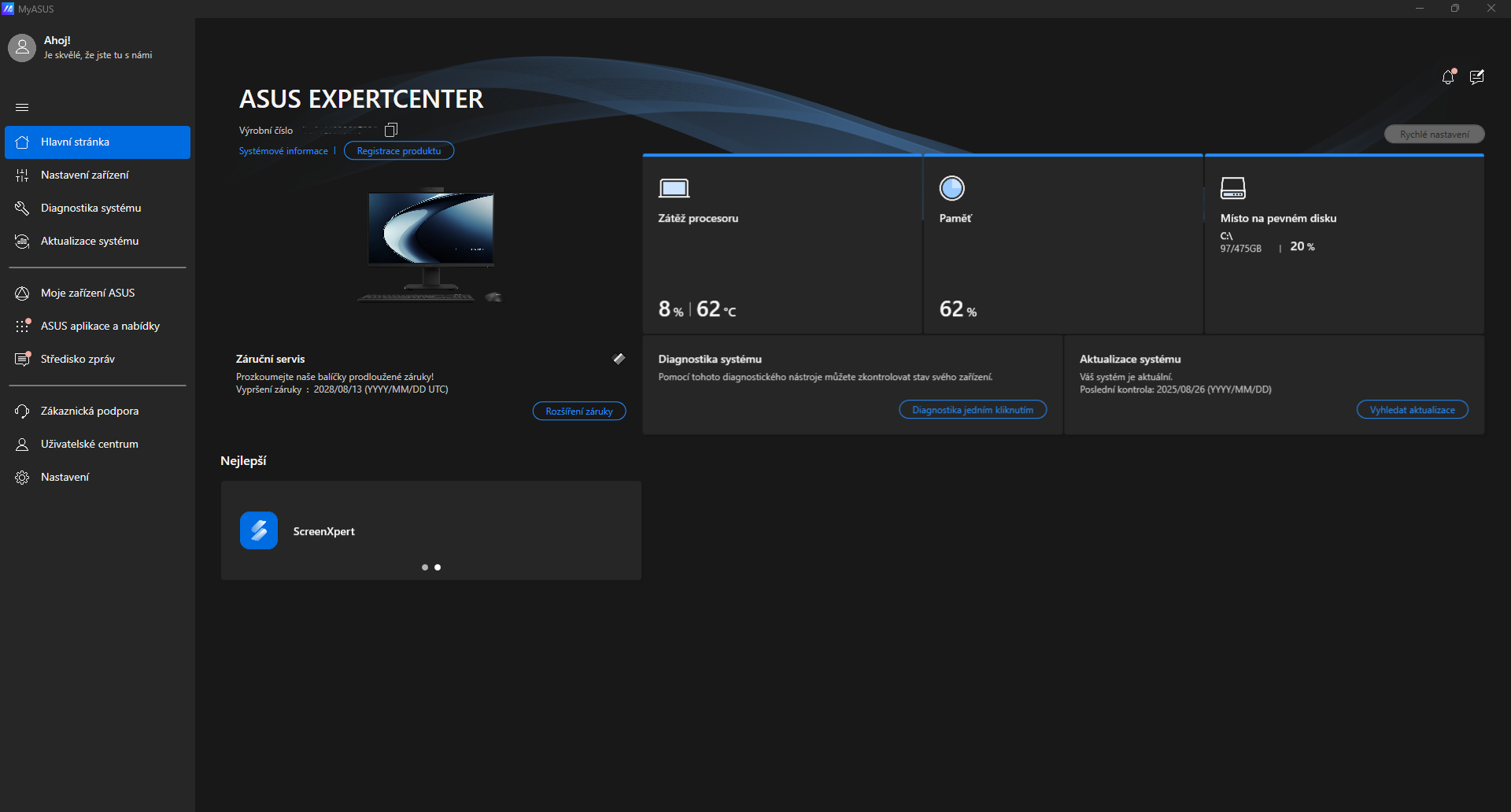Click the user profile avatar

coord(22,47)
